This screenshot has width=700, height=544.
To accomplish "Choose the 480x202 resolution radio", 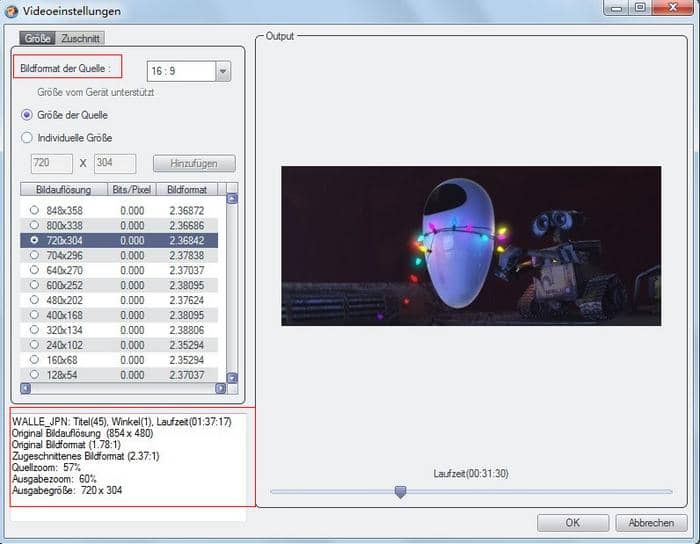I will pyautogui.click(x=34, y=299).
